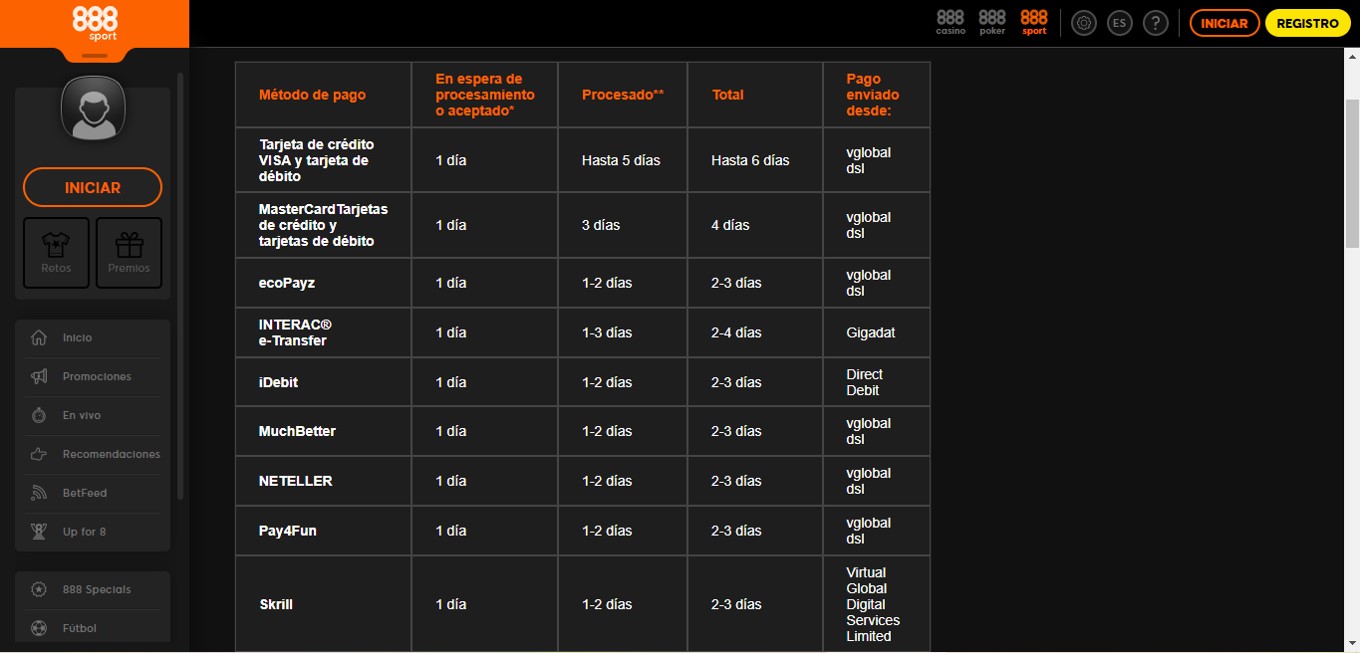Open the Retos jersey tile
The image size is (1360, 653).
[56, 253]
